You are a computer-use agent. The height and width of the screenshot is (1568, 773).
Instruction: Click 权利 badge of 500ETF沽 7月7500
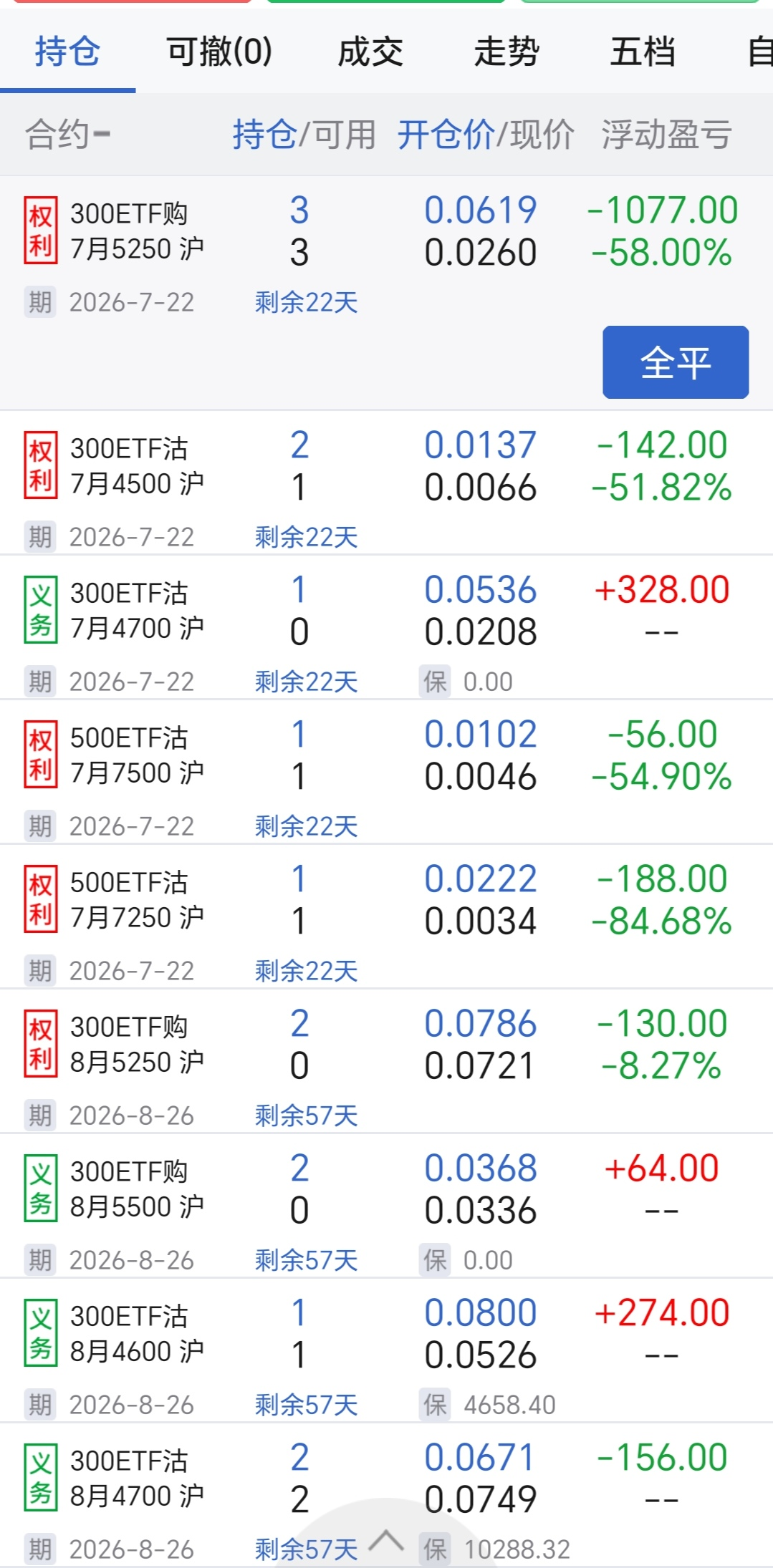(x=41, y=755)
